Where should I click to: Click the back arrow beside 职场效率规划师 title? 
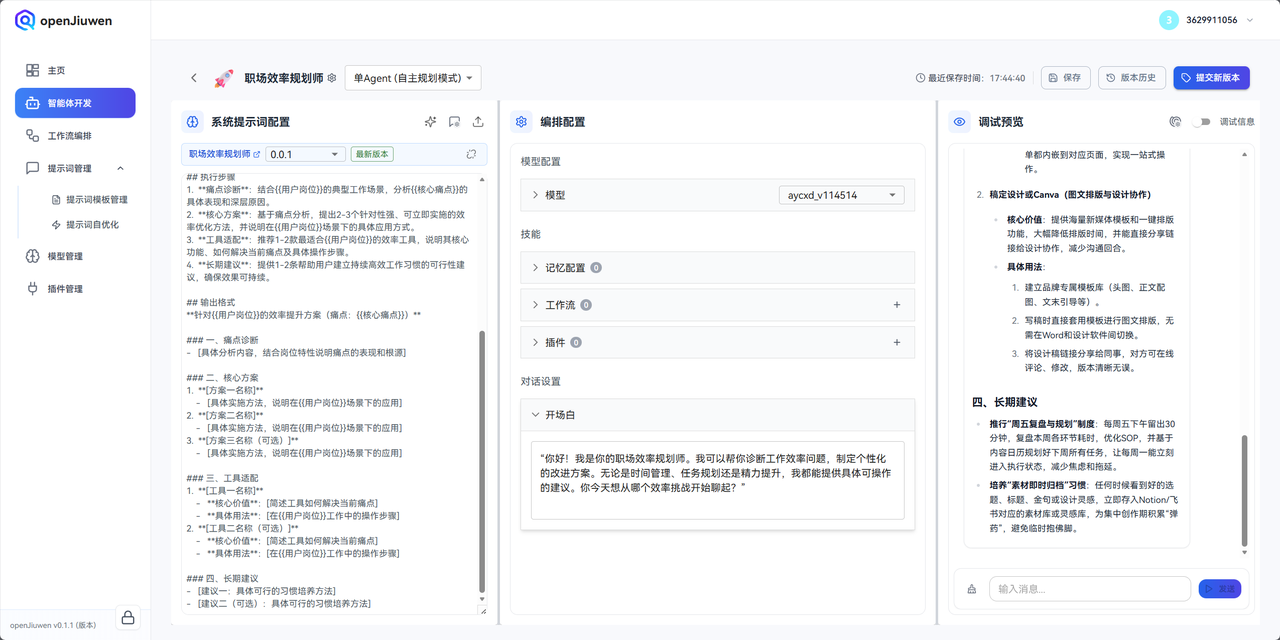195,77
